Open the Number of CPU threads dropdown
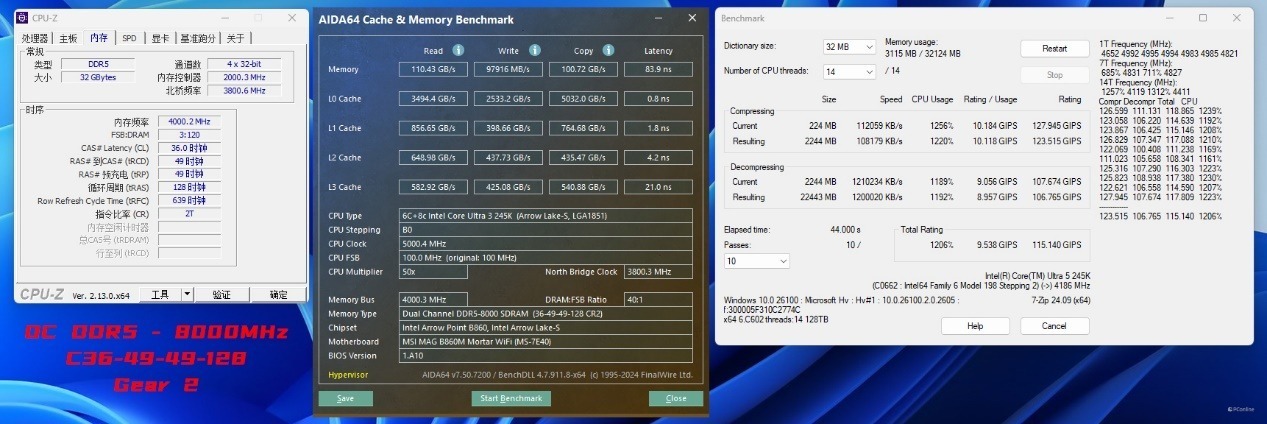Image resolution: width=1267 pixels, height=424 pixels. click(848, 71)
